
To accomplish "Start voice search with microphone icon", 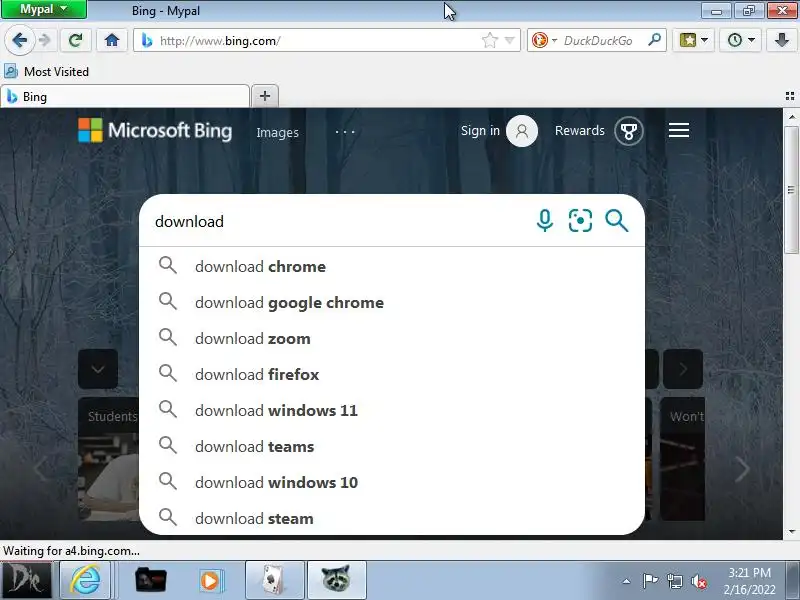I will [x=545, y=221].
